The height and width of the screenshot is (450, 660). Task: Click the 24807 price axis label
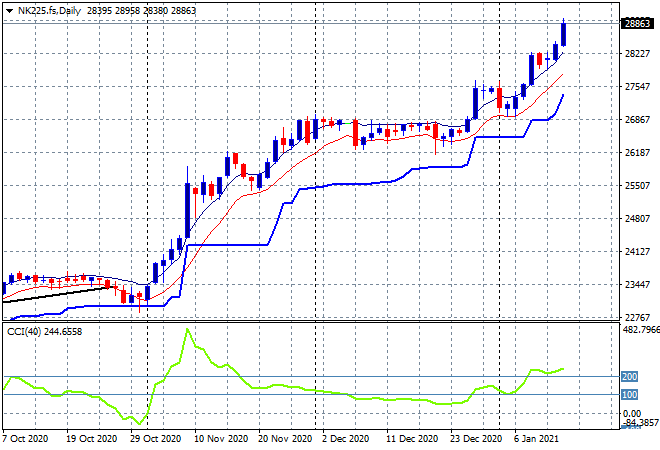tap(637, 218)
